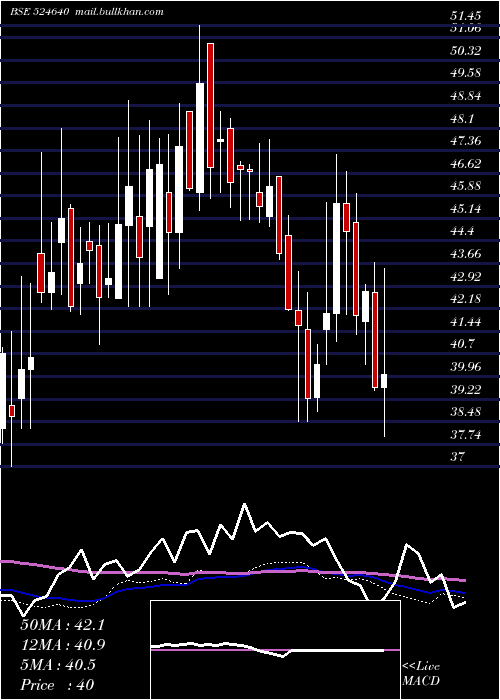Select the 37 price axis label
The image size is (500, 700).
click(457, 457)
